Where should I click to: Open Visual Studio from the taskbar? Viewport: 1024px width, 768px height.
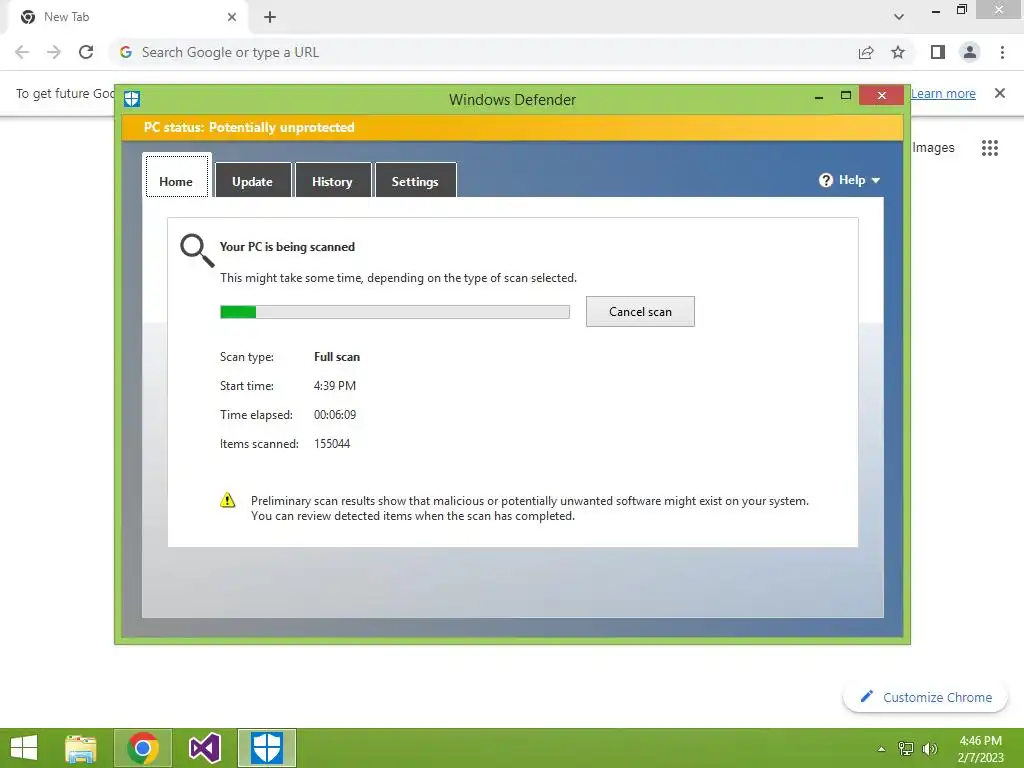point(204,748)
